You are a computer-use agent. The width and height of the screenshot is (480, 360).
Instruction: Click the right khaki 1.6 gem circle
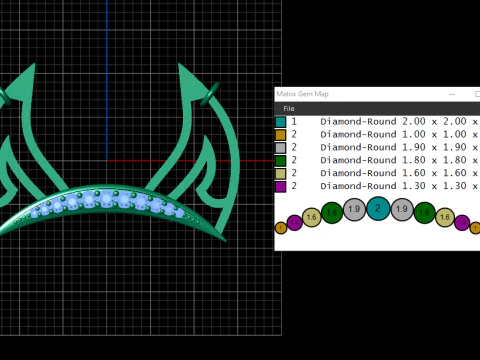[x=445, y=217]
